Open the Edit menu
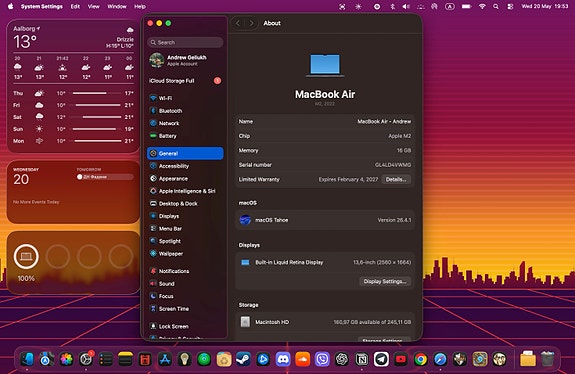575x374 pixels. 75,6
